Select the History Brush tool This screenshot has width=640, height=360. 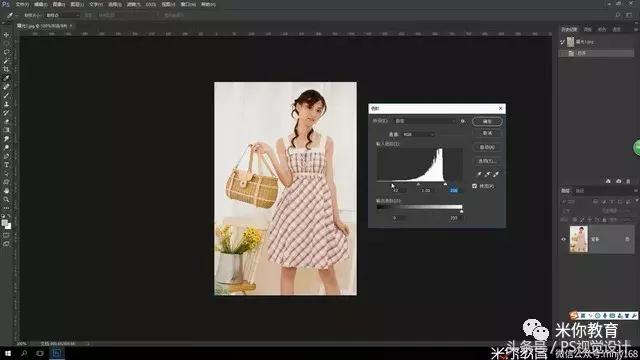pos(6,113)
